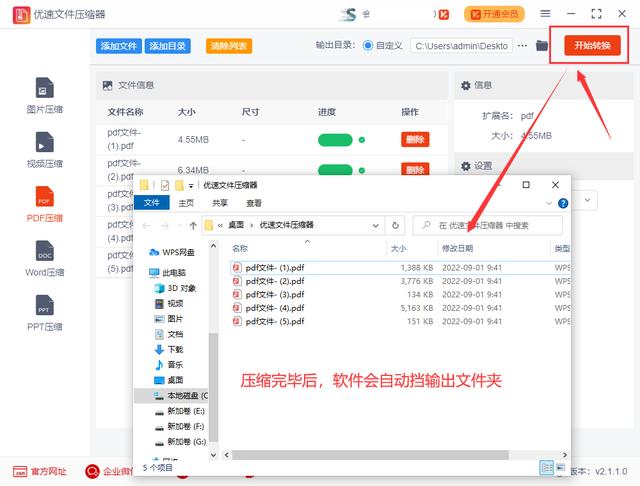
Task: Open 3D 对象 folder in navigation pane
Action: tap(175, 288)
